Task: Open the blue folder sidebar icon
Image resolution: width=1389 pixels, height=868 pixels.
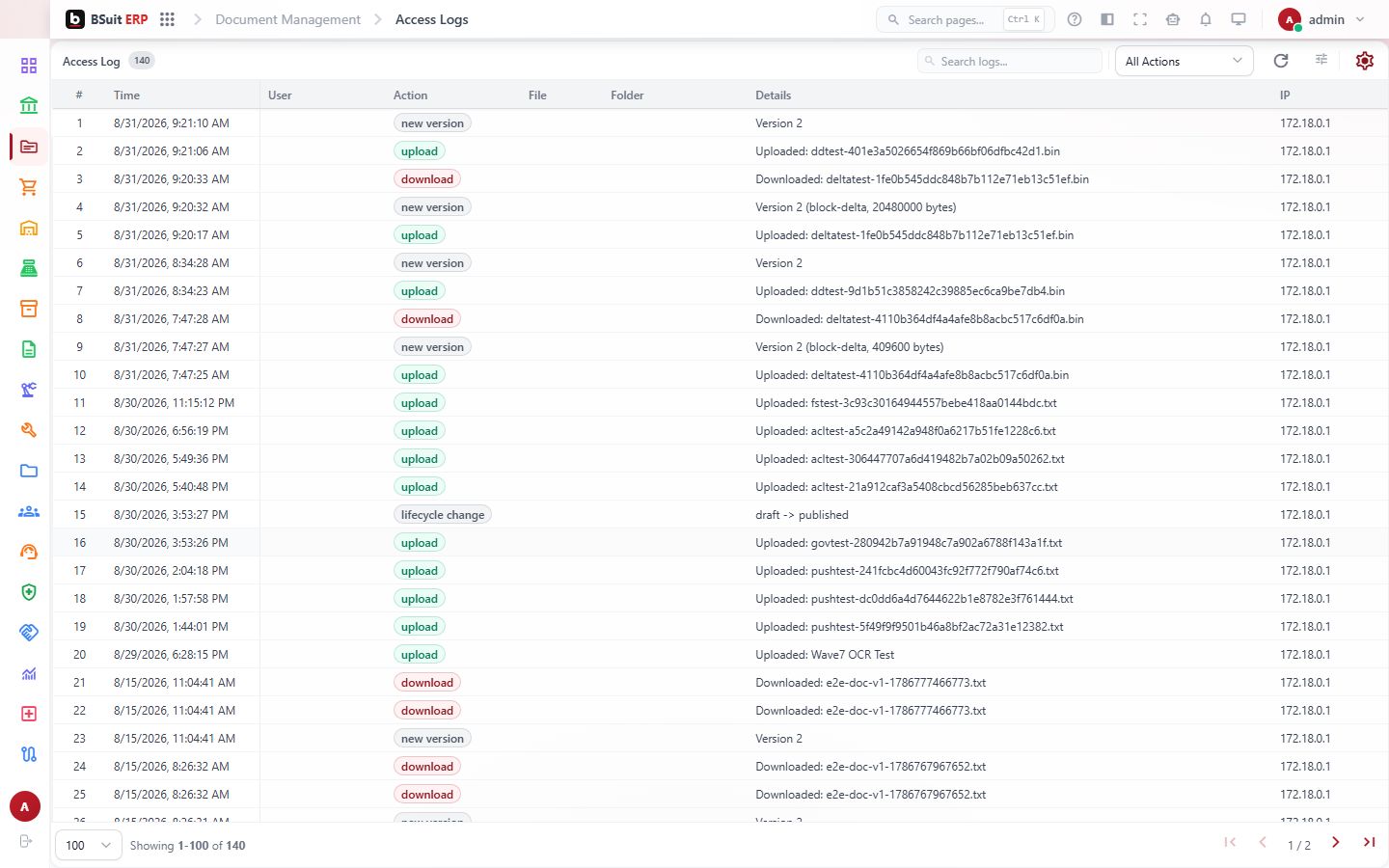Action: pos(29,471)
